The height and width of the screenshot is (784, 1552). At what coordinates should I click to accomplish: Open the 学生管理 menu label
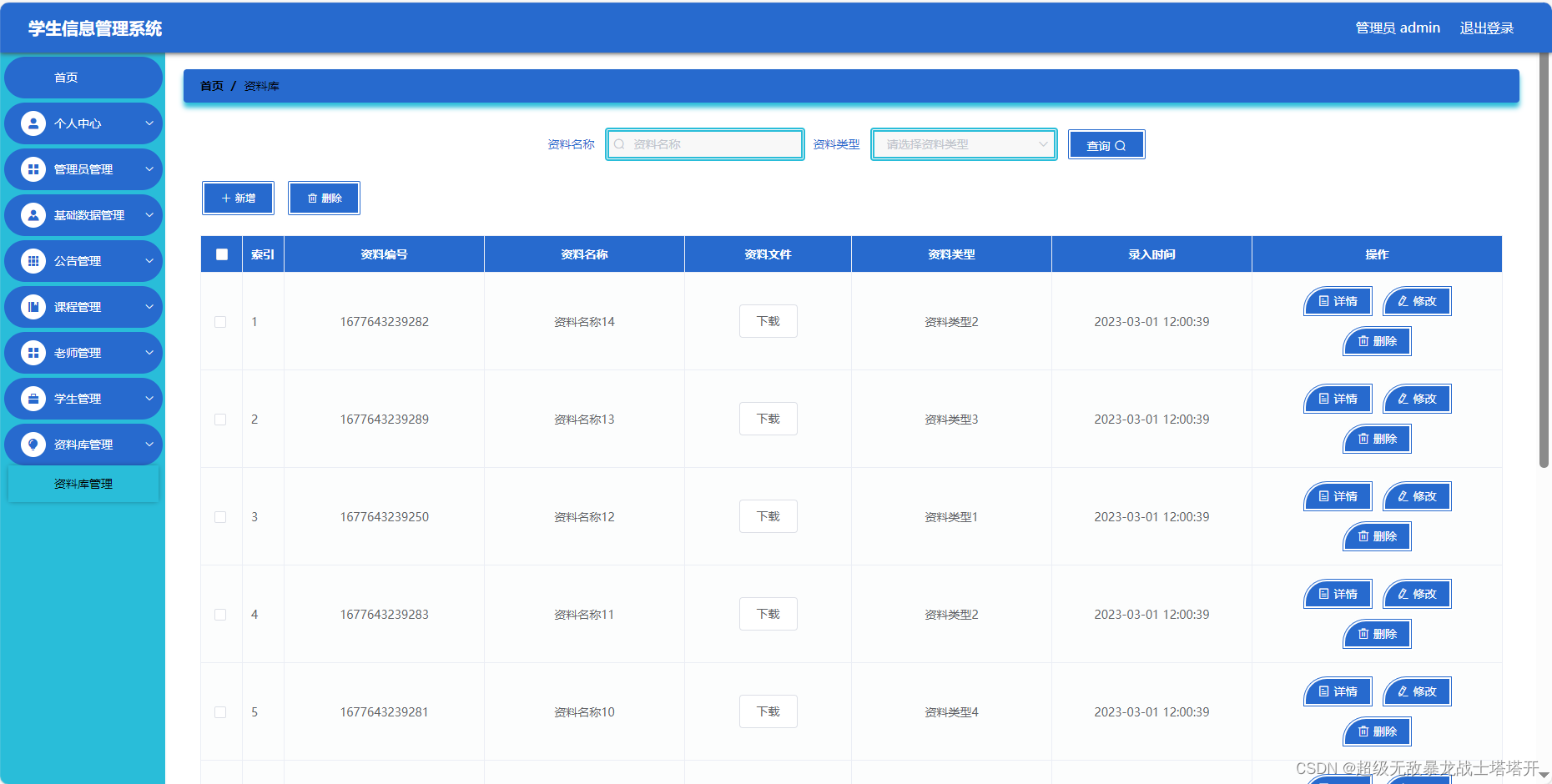point(78,399)
